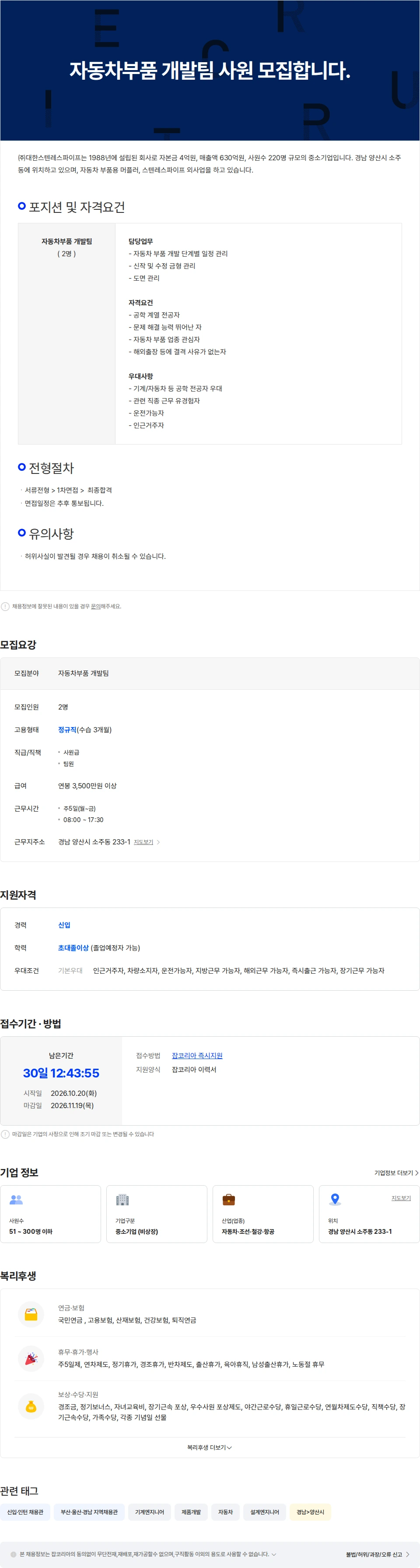Open the 잡코리아 즉시지원 apply link
This screenshot has height=1568, width=420.
pyautogui.click(x=197, y=1056)
